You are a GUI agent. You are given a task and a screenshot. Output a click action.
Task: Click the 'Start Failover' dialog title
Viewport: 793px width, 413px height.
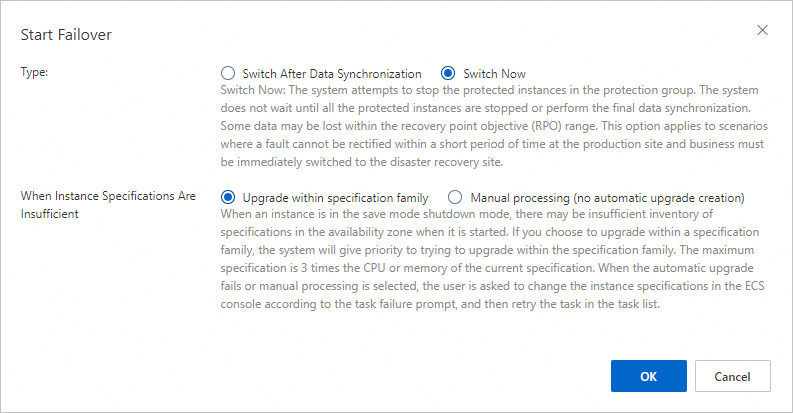pyautogui.click(x=66, y=35)
